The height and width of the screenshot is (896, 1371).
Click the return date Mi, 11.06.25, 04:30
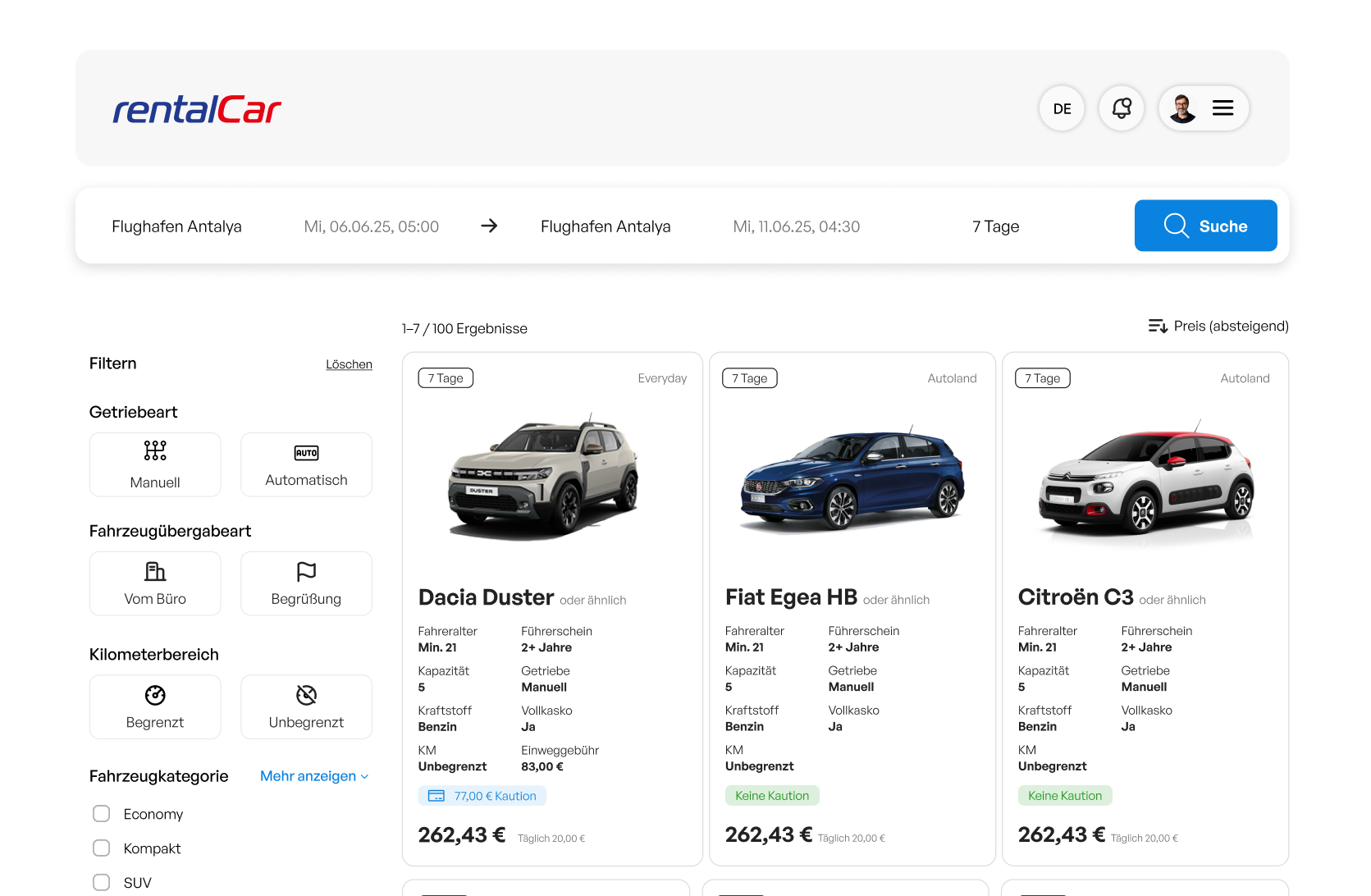(796, 226)
